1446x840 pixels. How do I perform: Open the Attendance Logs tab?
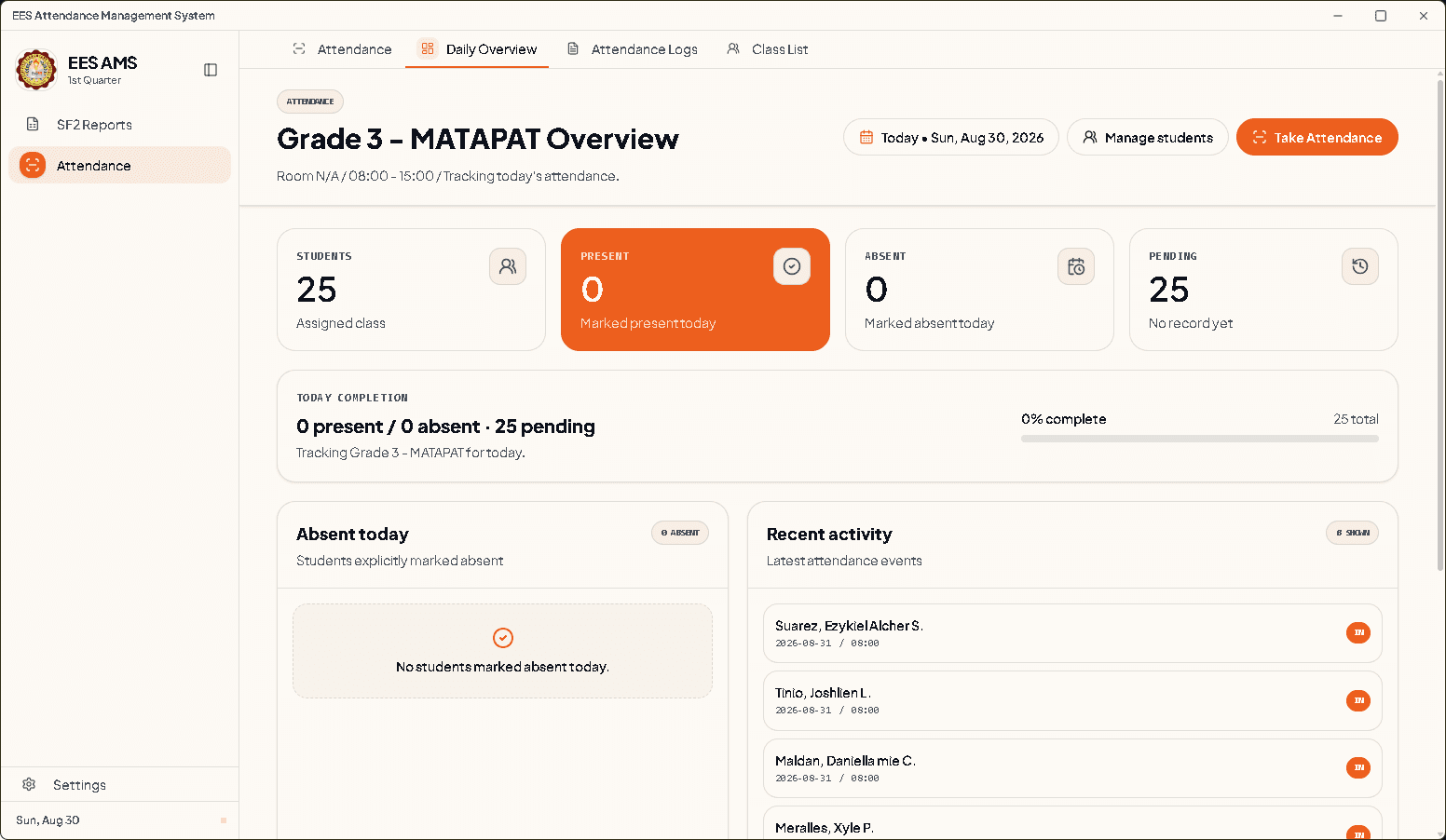coord(633,49)
